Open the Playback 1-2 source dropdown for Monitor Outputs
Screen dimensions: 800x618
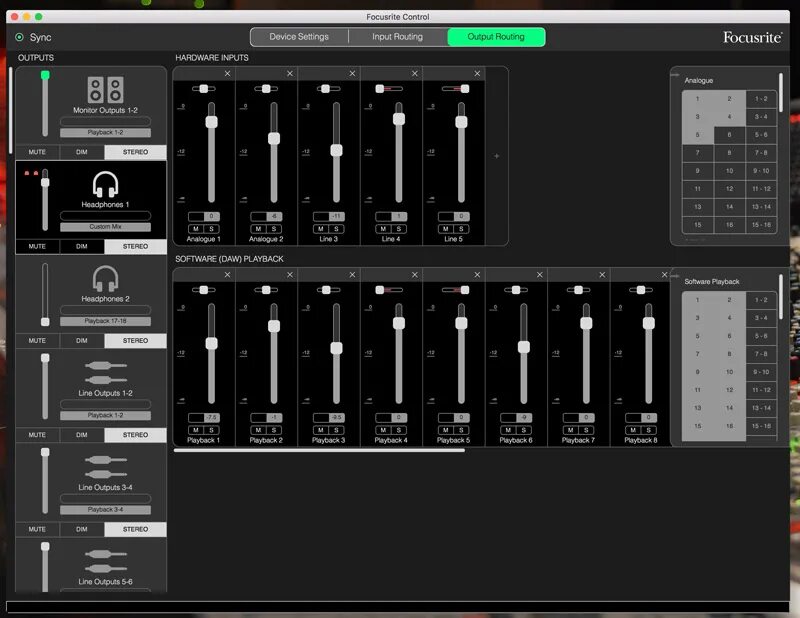(105, 133)
